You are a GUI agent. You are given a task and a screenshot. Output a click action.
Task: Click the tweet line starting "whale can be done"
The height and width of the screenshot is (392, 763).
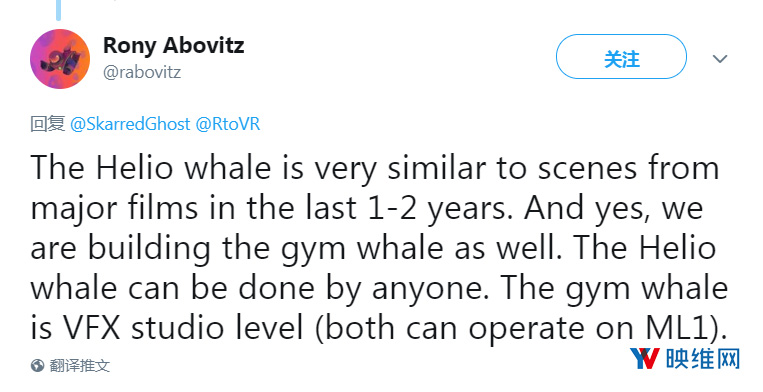(x=379, y=289)
